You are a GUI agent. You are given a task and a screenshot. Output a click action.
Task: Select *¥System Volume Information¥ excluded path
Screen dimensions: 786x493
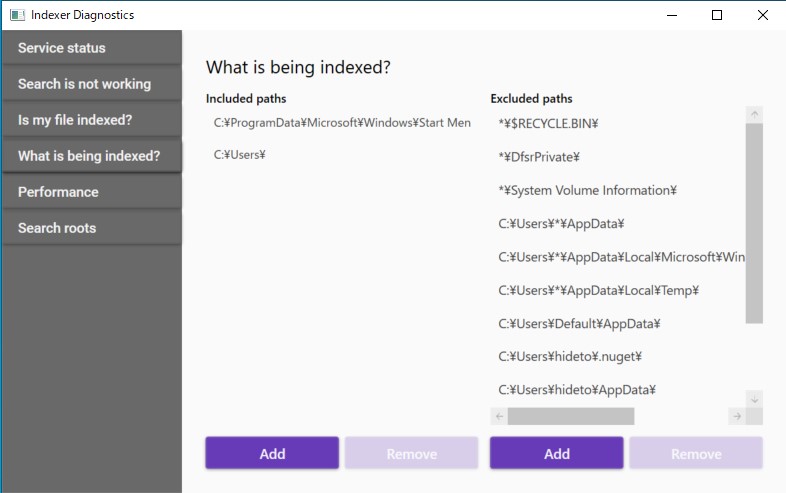click(588, 190)
